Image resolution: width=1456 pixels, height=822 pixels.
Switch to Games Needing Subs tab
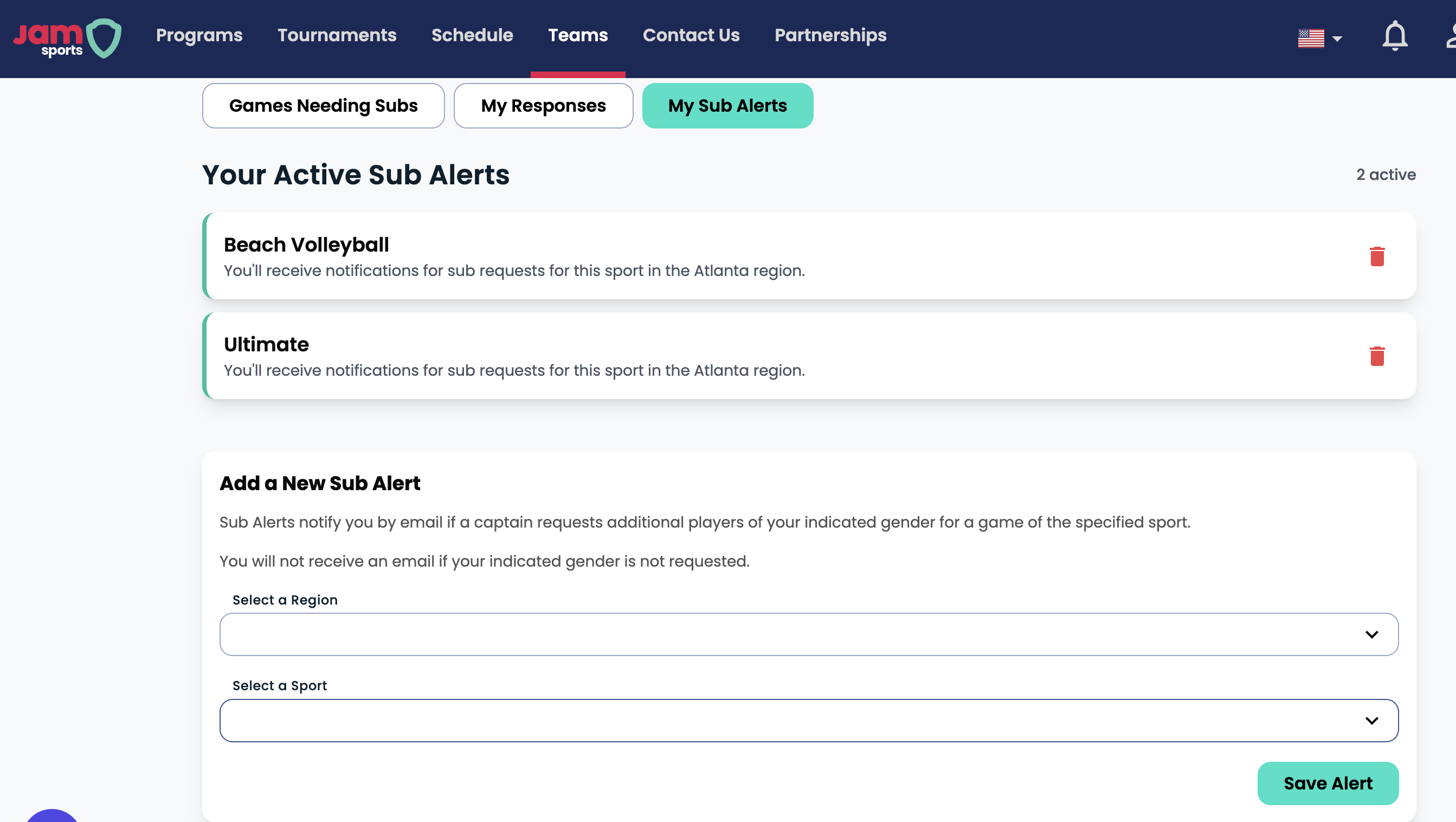[323, 106]
